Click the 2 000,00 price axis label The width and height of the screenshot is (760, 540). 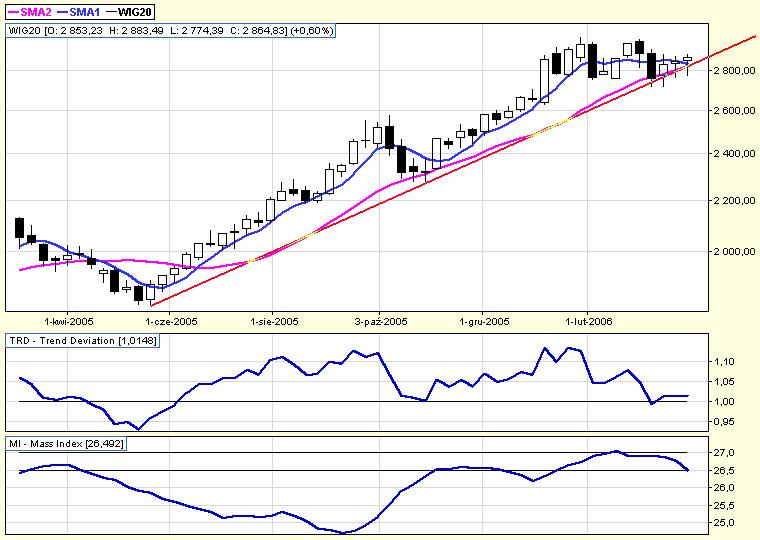(x=734, y=251)
